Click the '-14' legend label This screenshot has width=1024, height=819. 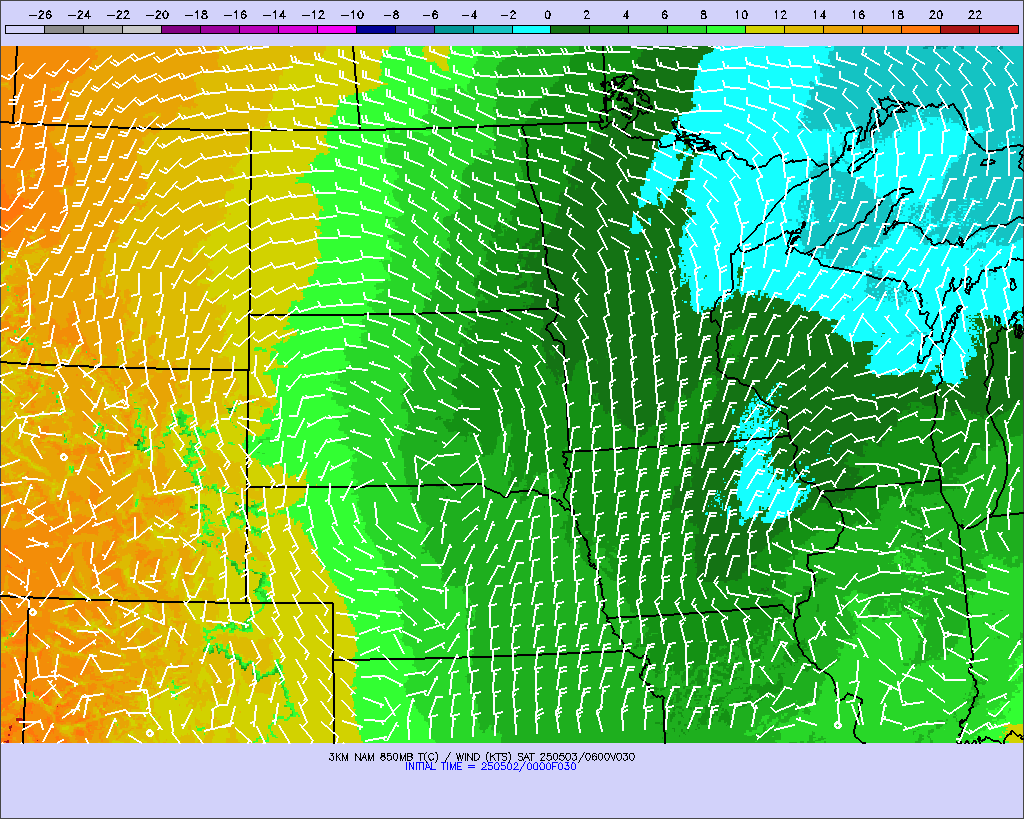[274, 14]
